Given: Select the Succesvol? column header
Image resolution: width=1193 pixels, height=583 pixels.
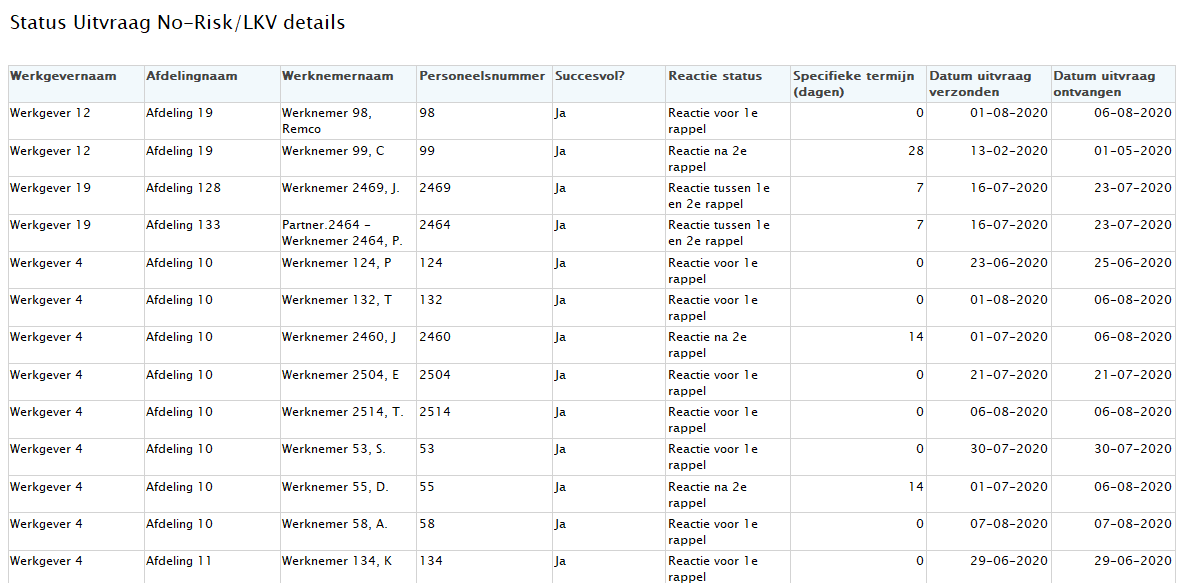Looking at the screenshot, I should (x=589, y=76).
